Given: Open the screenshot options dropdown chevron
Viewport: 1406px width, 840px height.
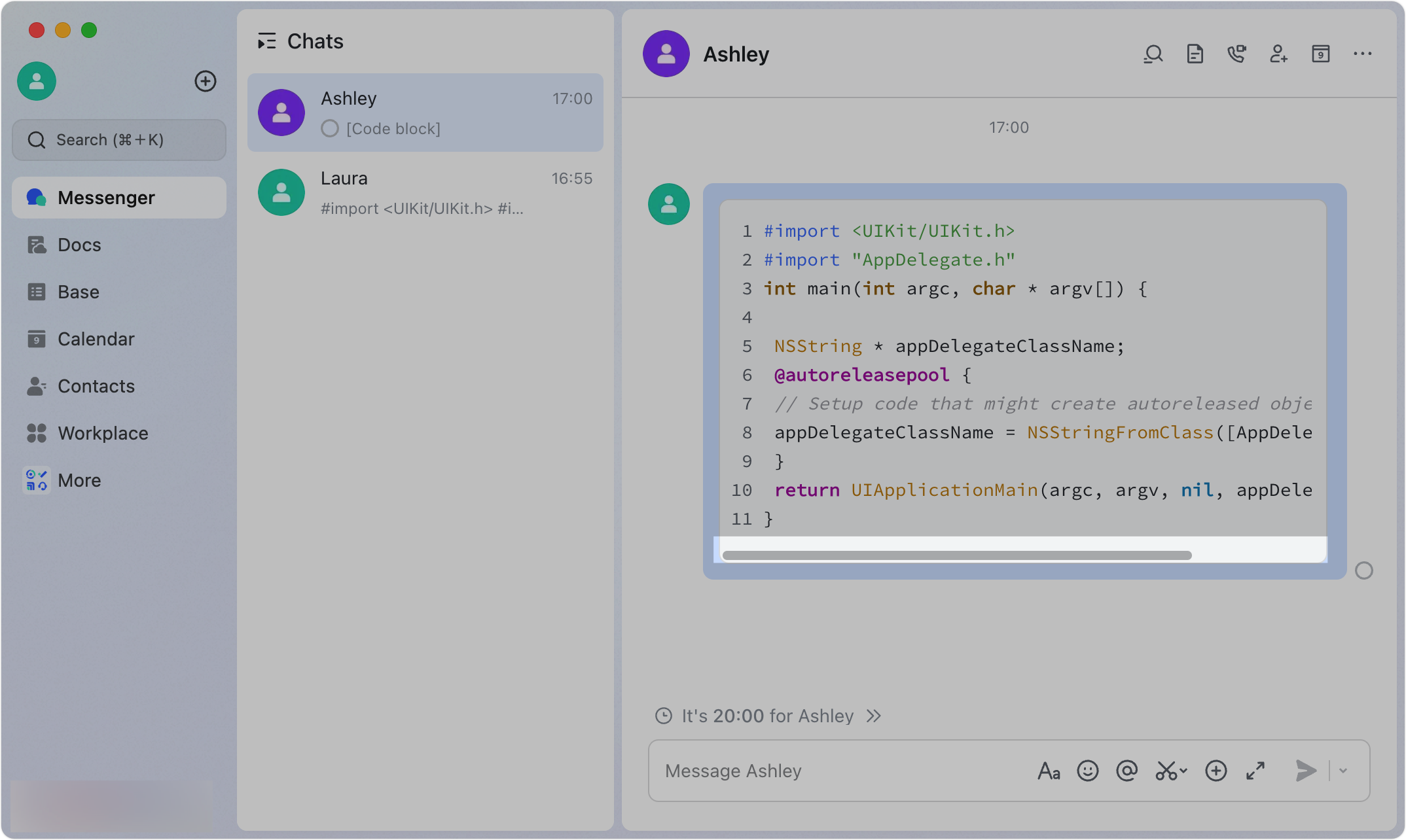Looking at the screenshot, I should [x=1182, y=773].
